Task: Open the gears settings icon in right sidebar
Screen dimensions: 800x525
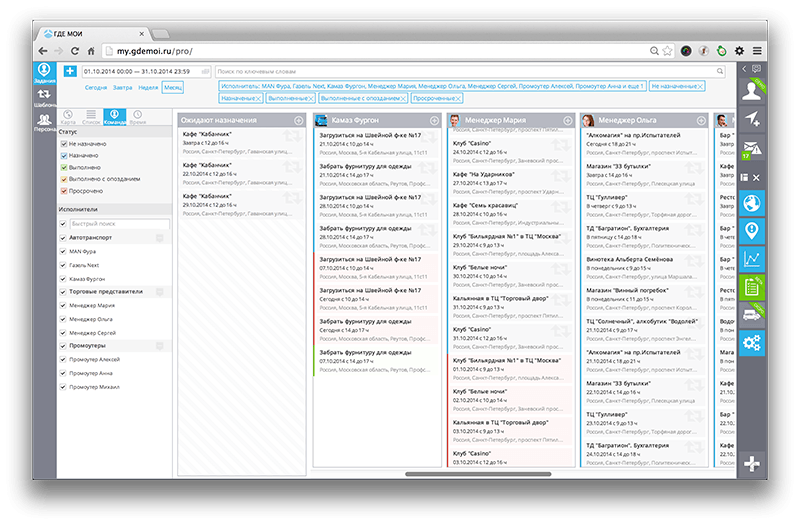Action: point(752,343)
